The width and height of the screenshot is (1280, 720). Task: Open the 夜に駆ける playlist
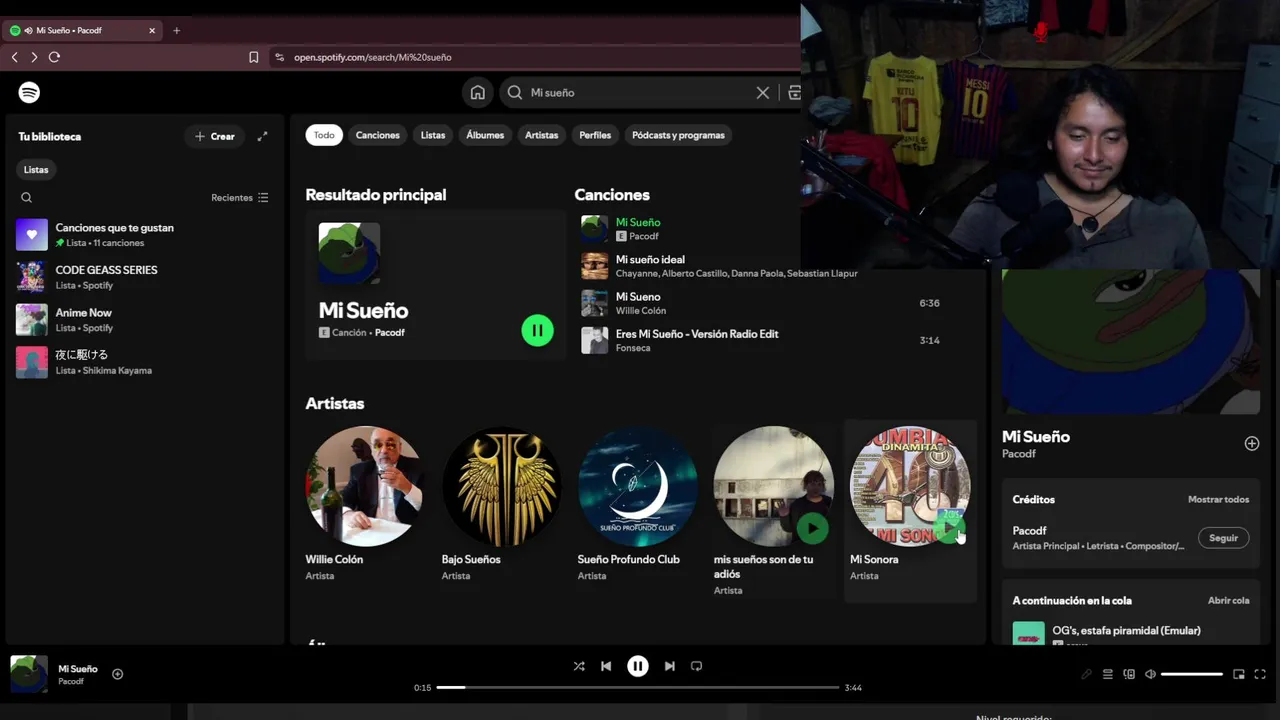[143, 362]
